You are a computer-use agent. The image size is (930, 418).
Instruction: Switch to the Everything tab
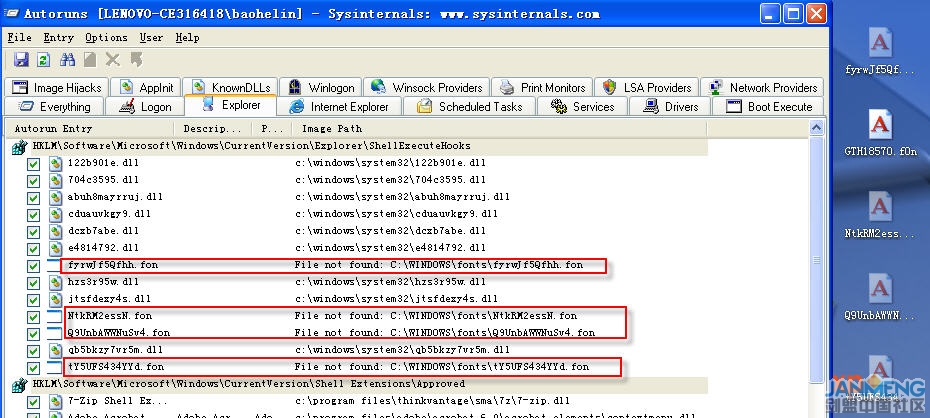point(55,107)
